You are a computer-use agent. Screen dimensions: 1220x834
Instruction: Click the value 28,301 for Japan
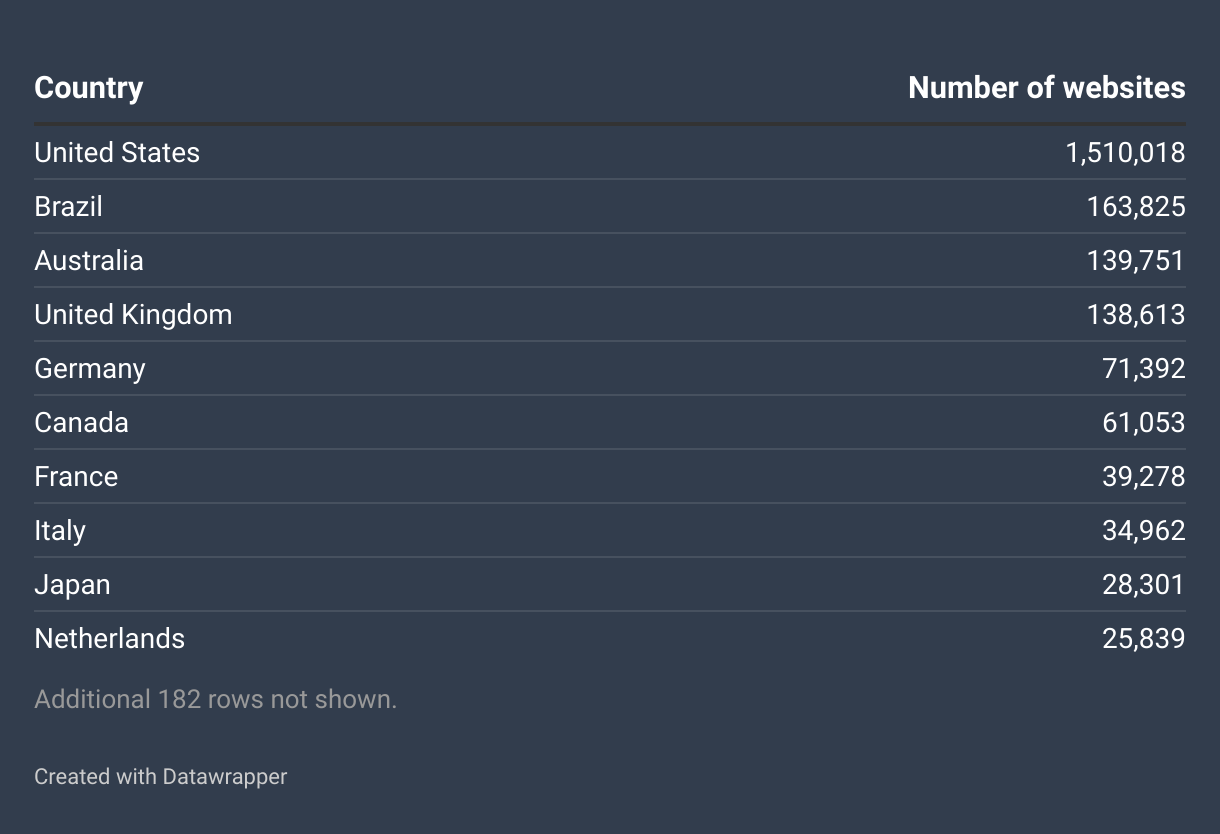click(1144, 584)
